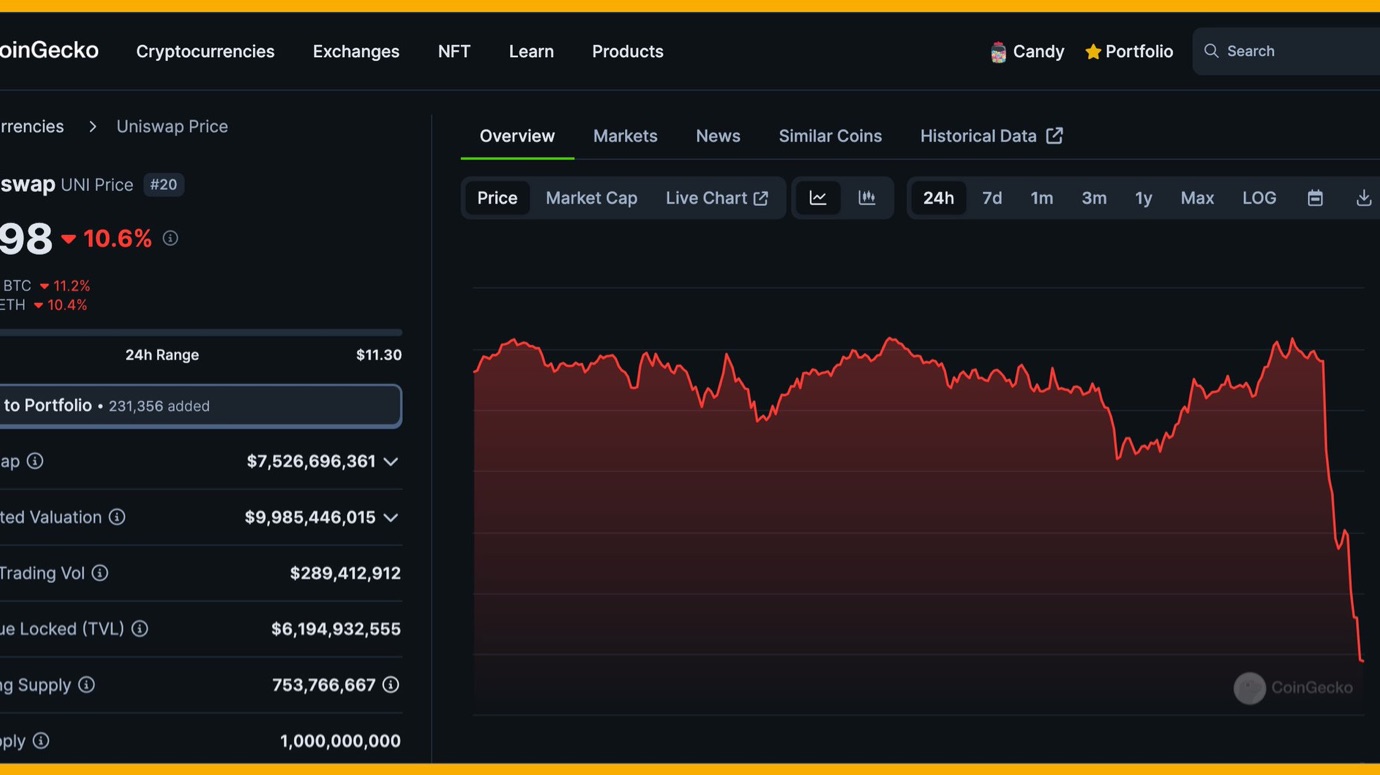Switch to the line chart view icon
The height and width of the screenshot is (775, 1380).
point(818,198)
